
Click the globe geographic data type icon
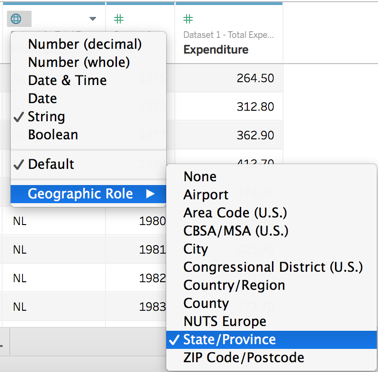click(16, 19)
